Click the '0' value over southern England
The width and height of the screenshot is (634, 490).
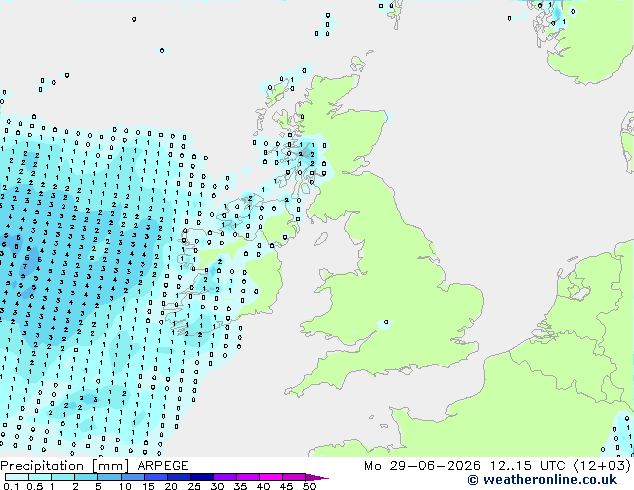click(386, 322)
